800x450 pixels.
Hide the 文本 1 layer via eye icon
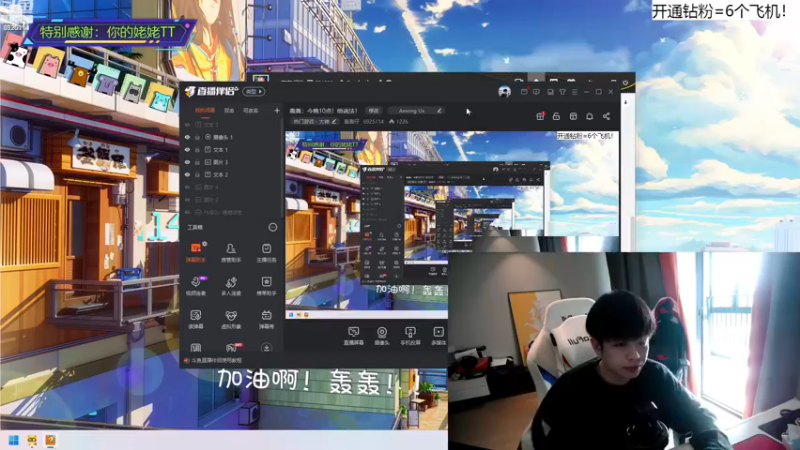[187, 149]
